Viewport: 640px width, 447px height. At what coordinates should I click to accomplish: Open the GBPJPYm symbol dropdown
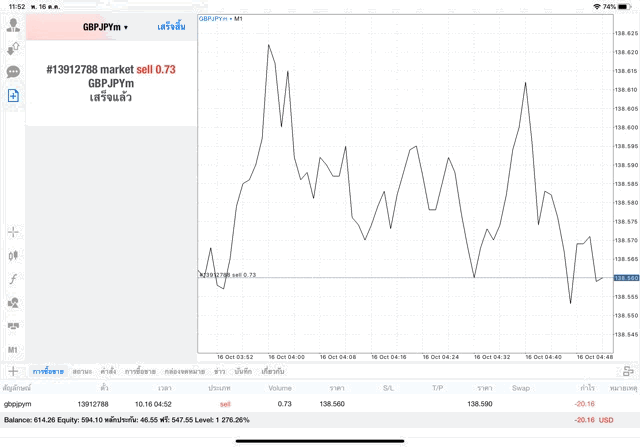(x=105, y=27)
